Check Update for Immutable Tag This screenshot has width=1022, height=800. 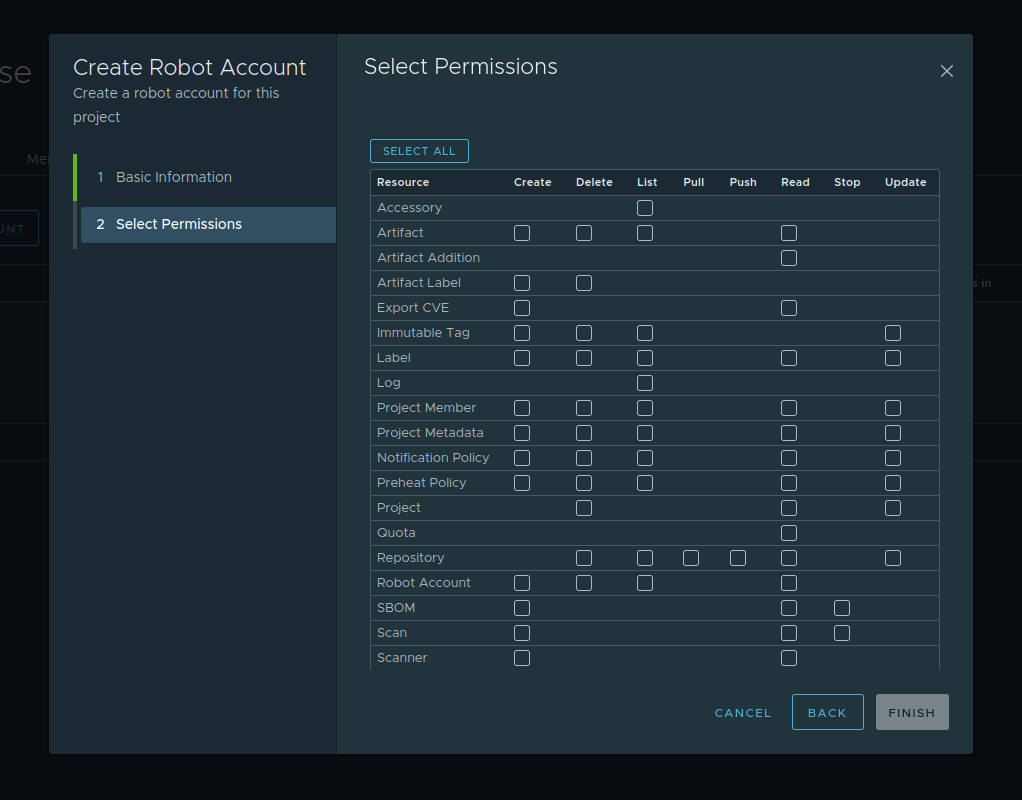tap(892, 333)
